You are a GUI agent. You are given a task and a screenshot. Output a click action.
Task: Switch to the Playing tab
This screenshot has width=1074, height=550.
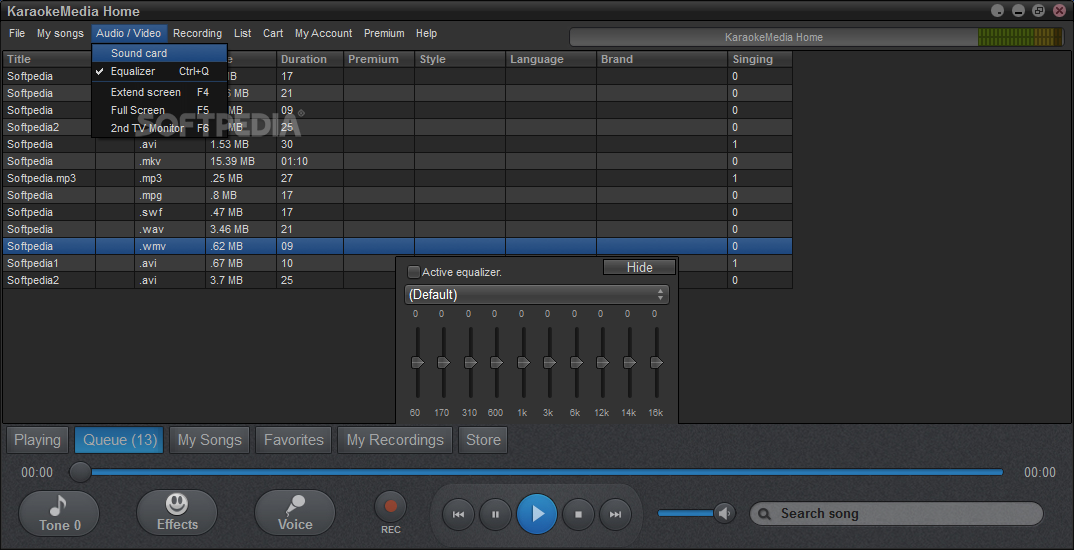(x=38, y=440)
